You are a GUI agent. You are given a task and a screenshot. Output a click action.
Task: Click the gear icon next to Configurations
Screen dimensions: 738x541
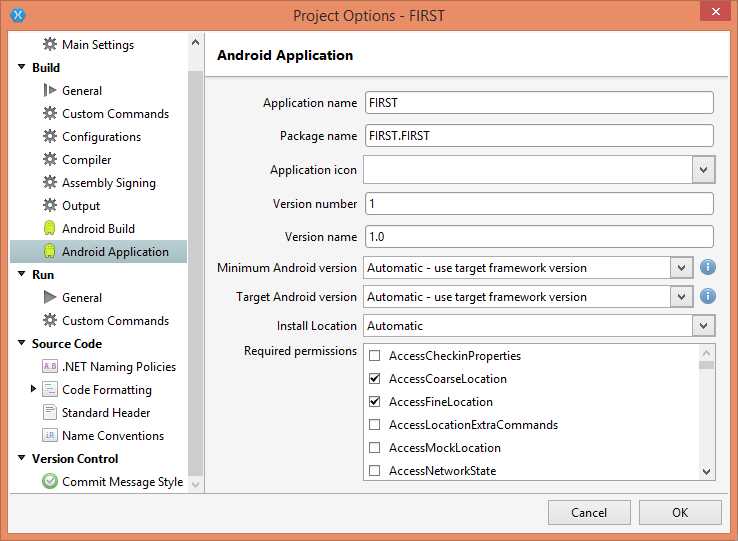(50, 137)
